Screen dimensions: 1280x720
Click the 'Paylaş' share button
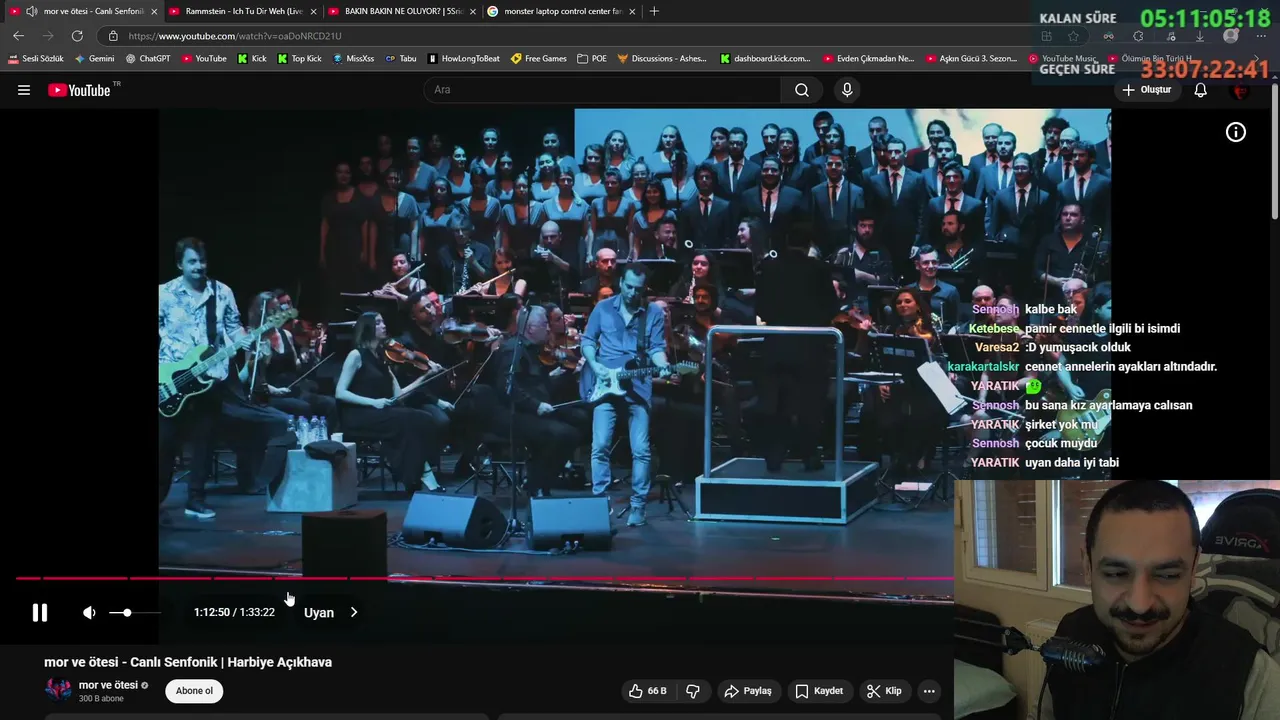(x=748, y=691)
